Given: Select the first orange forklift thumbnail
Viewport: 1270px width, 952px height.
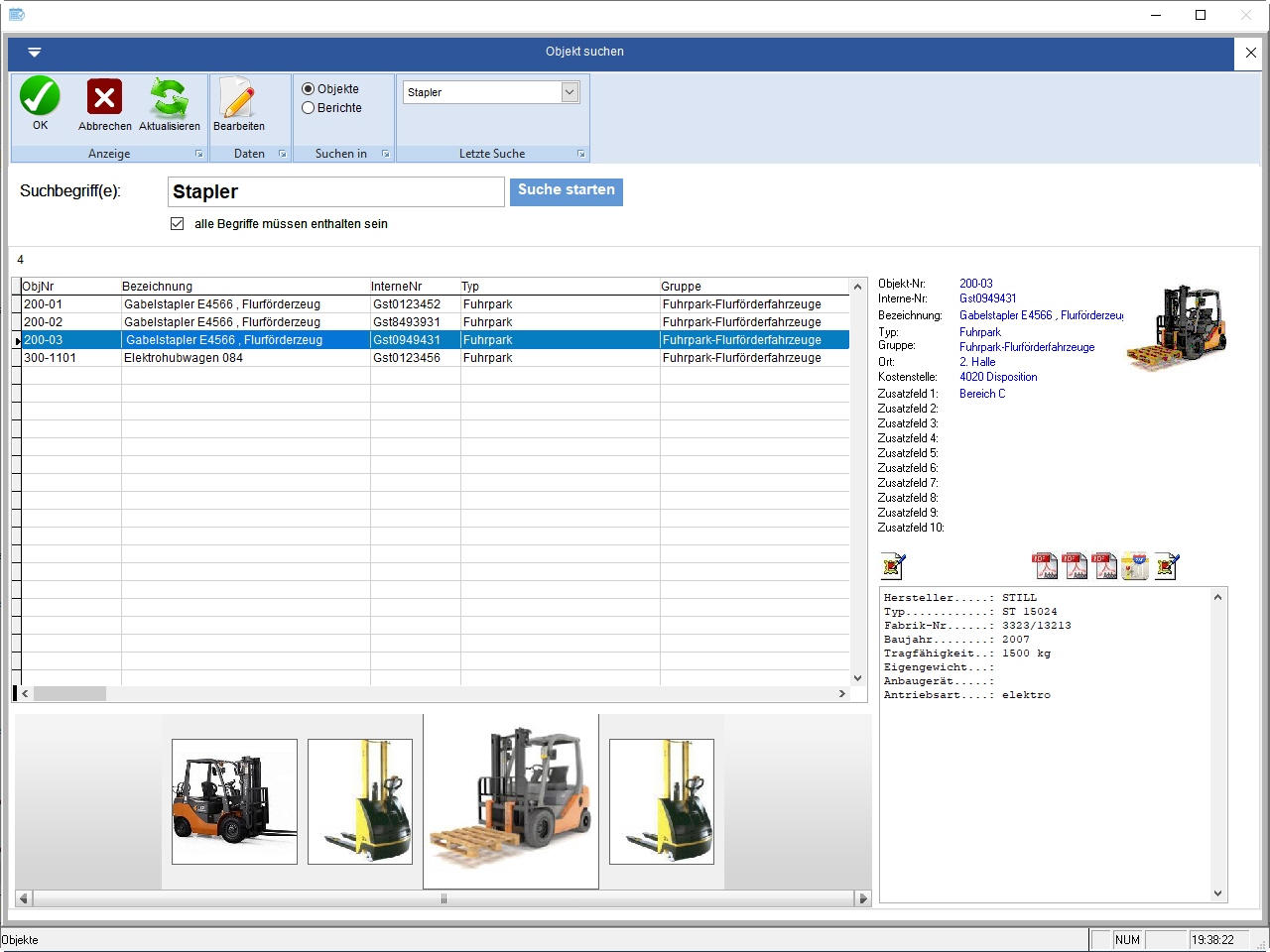Looking at the screenshot, I should point(234,801).
